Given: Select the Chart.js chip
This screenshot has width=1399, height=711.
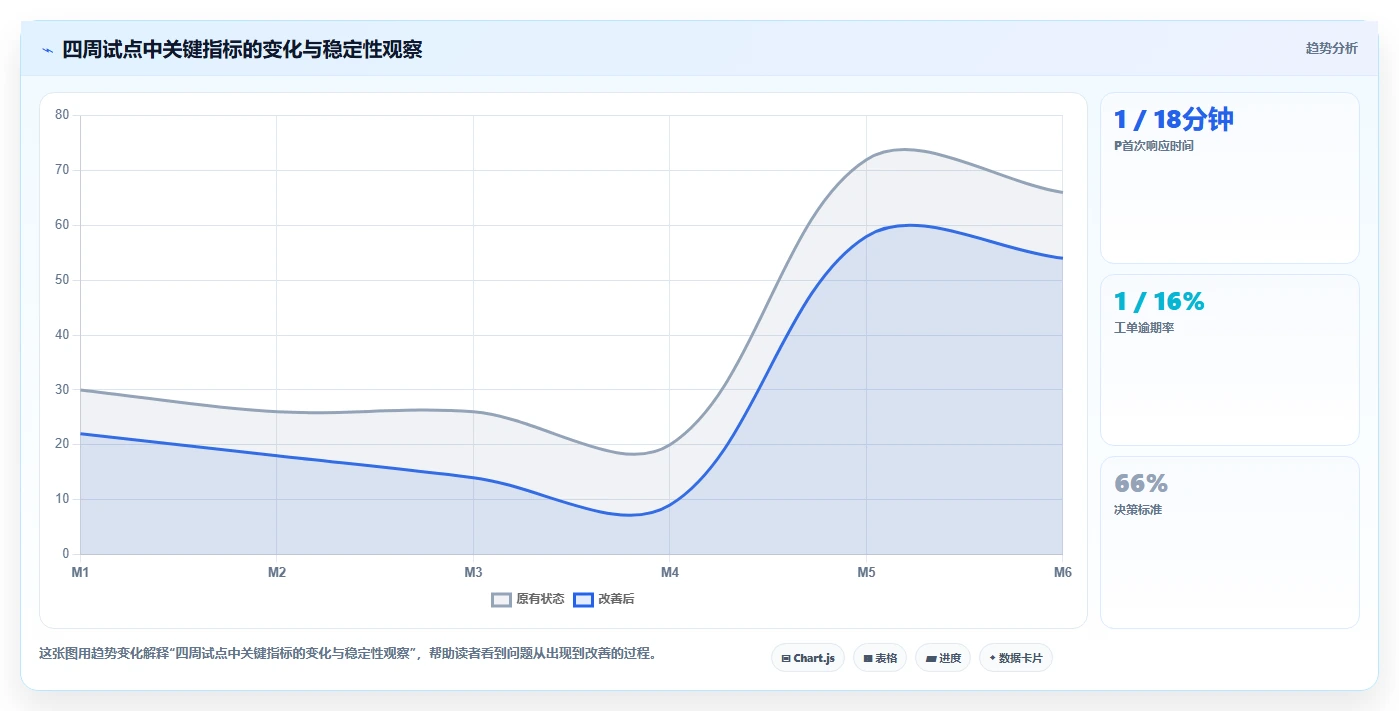Looking at the screenshot, I should (808, 658).
